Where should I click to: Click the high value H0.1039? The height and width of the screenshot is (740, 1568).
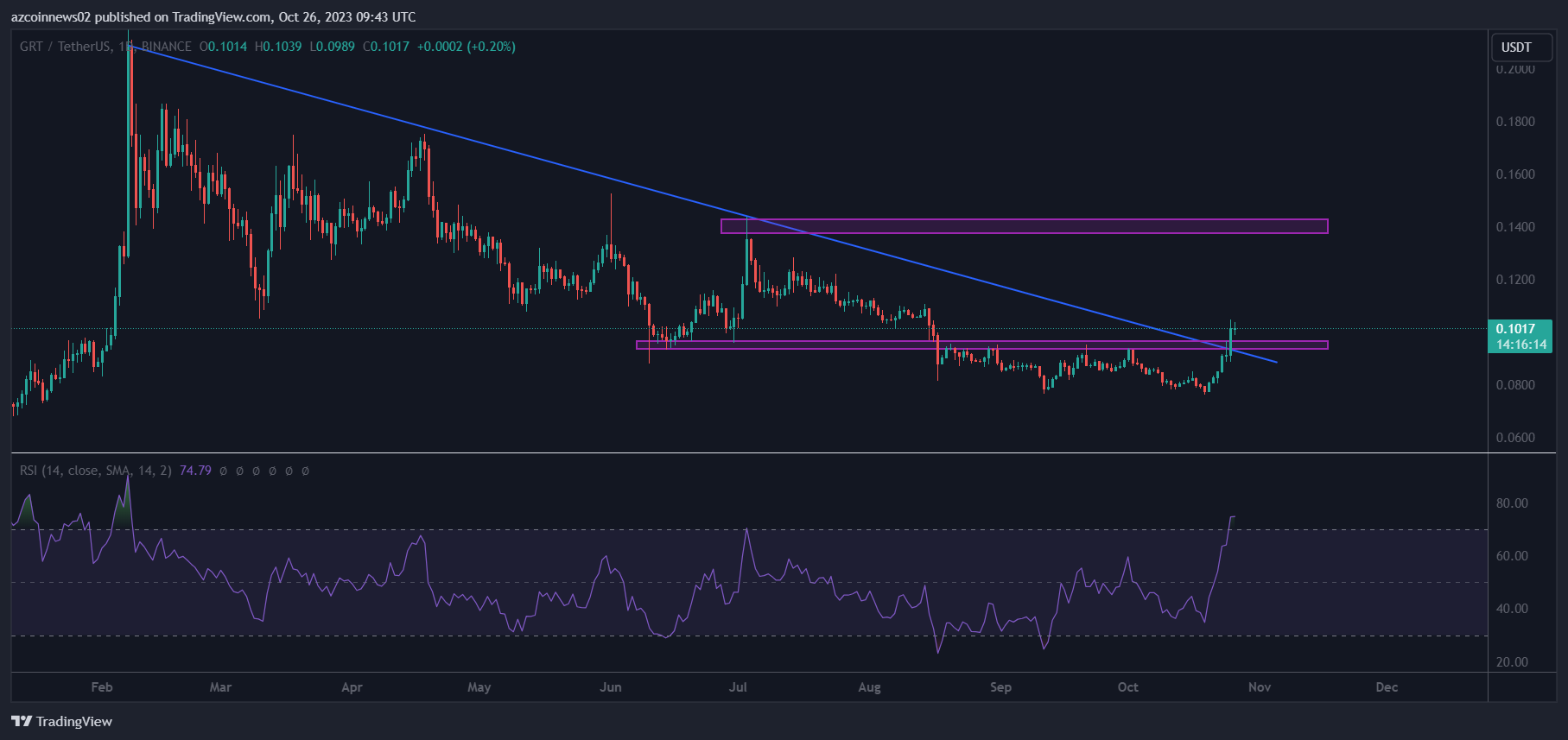278,47
